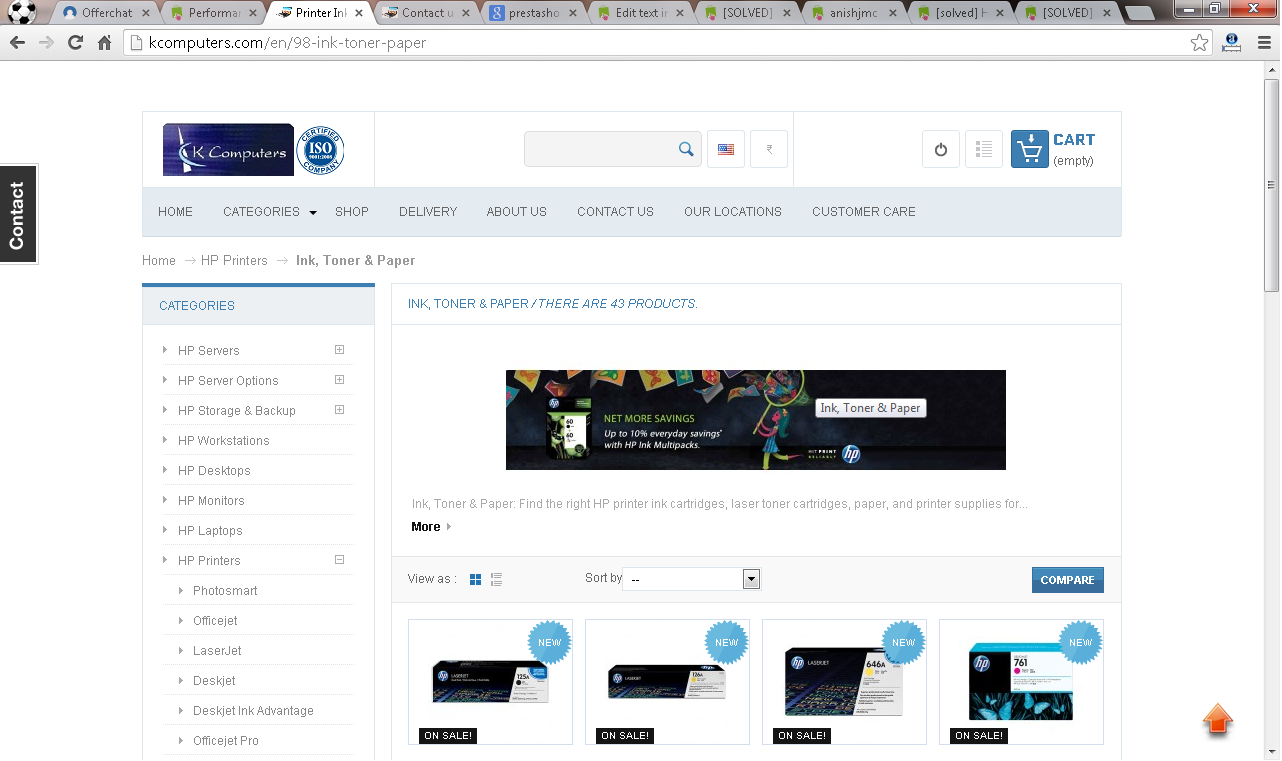This screenshot has height=761, width=1282.
Task: Close the Offerchat tab
Action: [x=147, y=13]
